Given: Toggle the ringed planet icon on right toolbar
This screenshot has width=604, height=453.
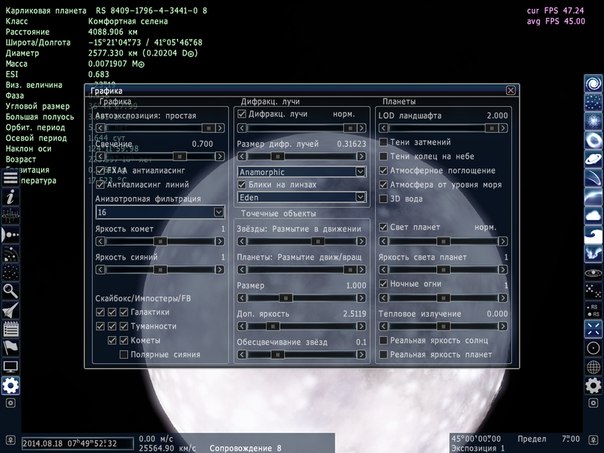Looking at the screenshot, I should [593, 159].
